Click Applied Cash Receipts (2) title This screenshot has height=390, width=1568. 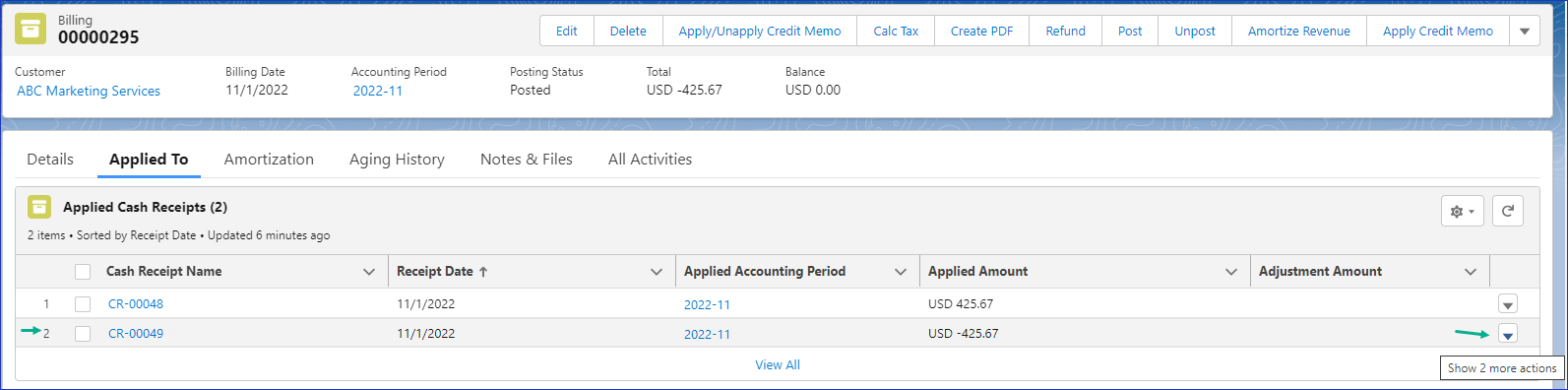point(145,207)
